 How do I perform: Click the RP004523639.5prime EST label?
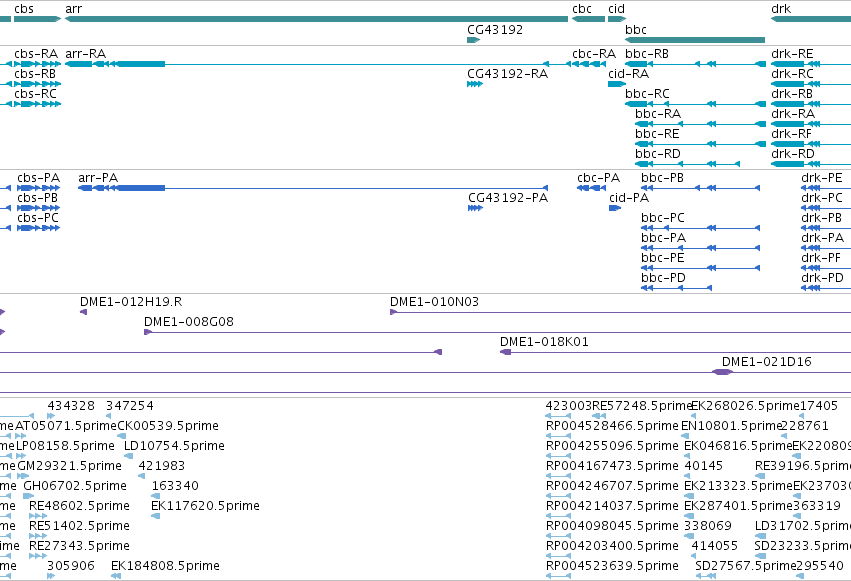point(612,566)
